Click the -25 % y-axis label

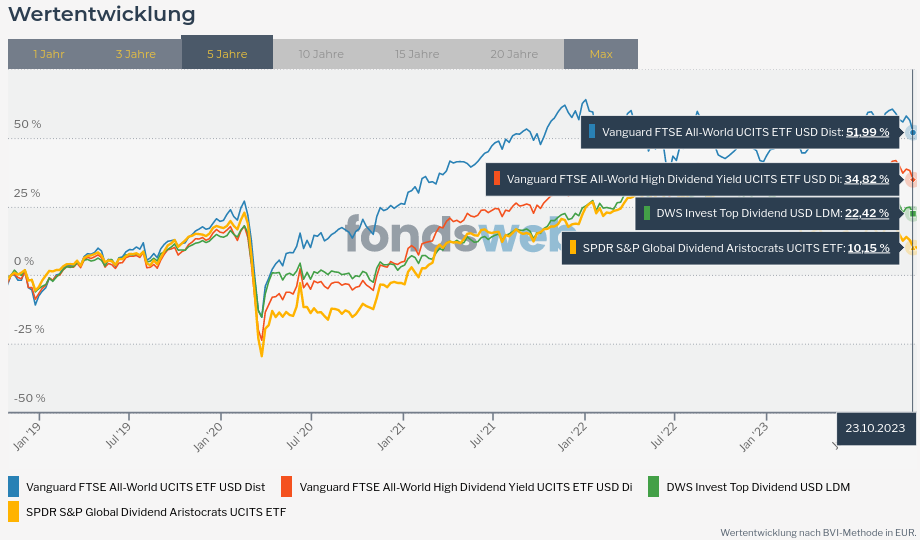tap(29, 329)
